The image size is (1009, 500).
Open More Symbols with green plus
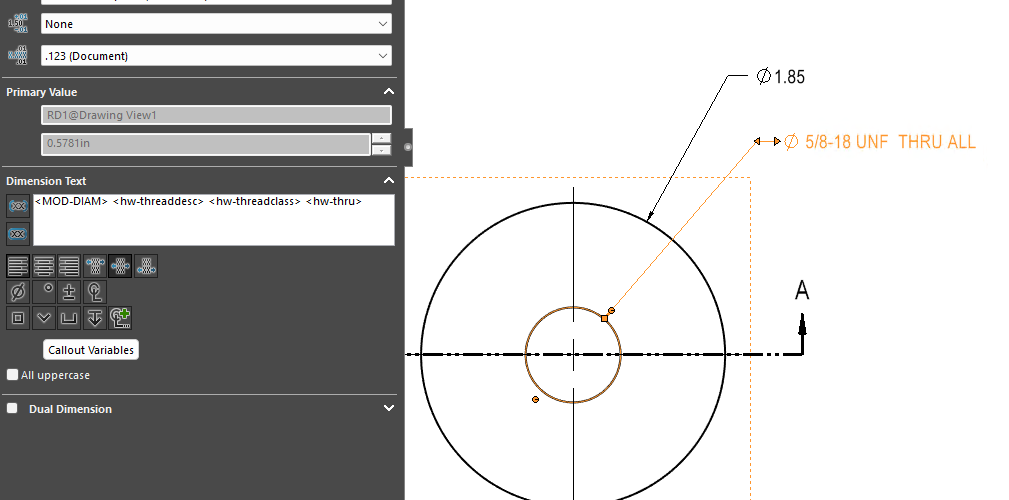tap(121, 318)
